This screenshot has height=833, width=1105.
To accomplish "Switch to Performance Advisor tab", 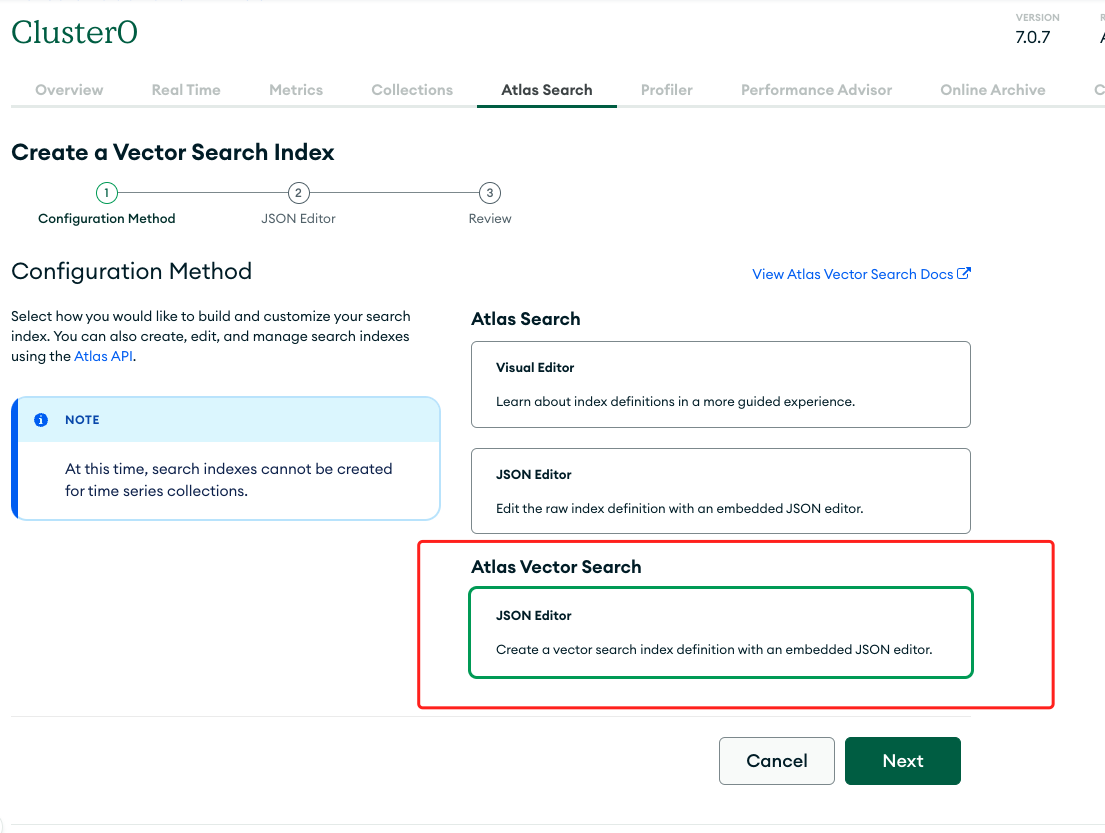I will tap(816, 90).
